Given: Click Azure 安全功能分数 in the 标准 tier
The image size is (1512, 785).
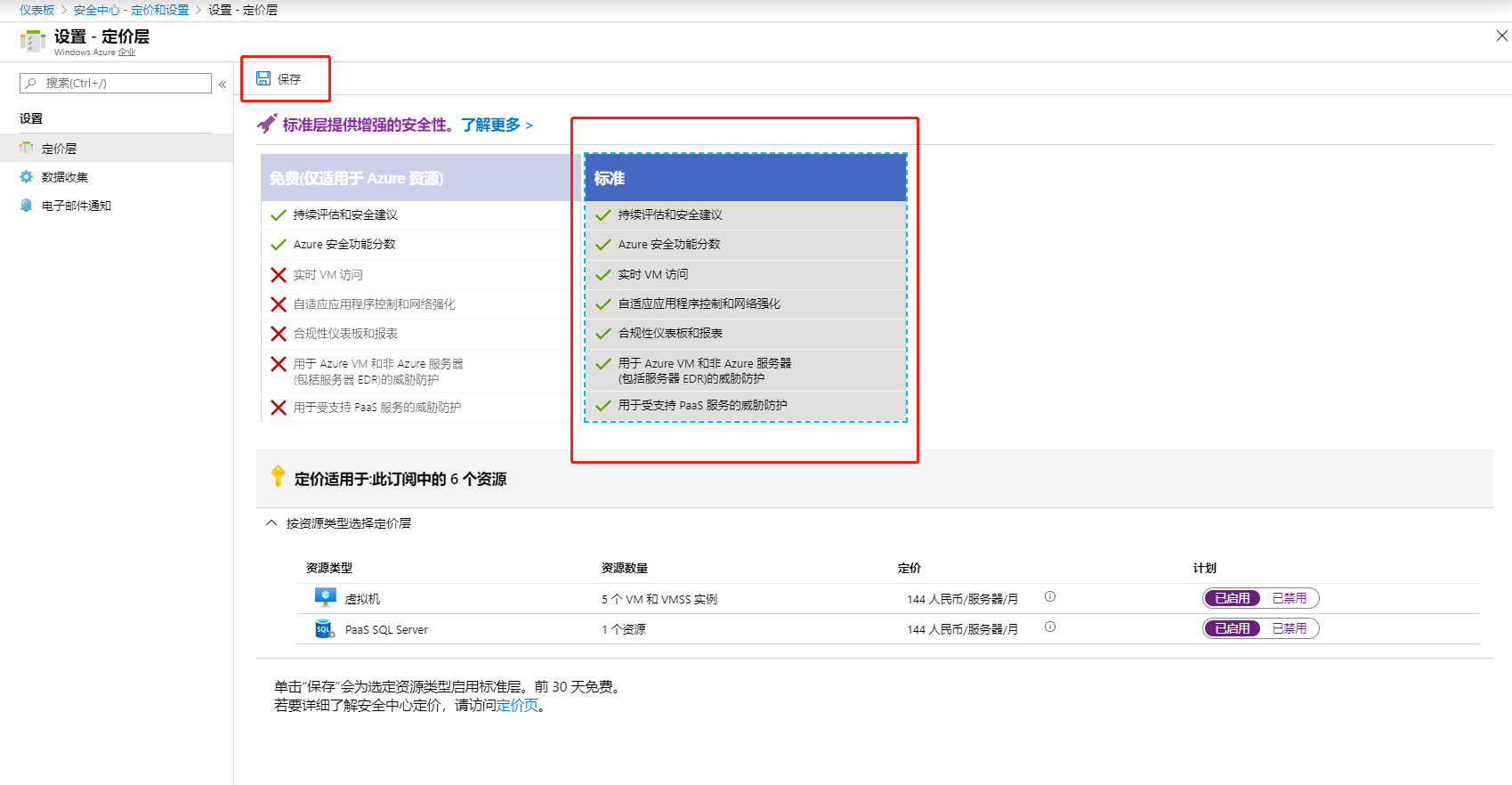Looking at the screenshot, I should point(669,244).
